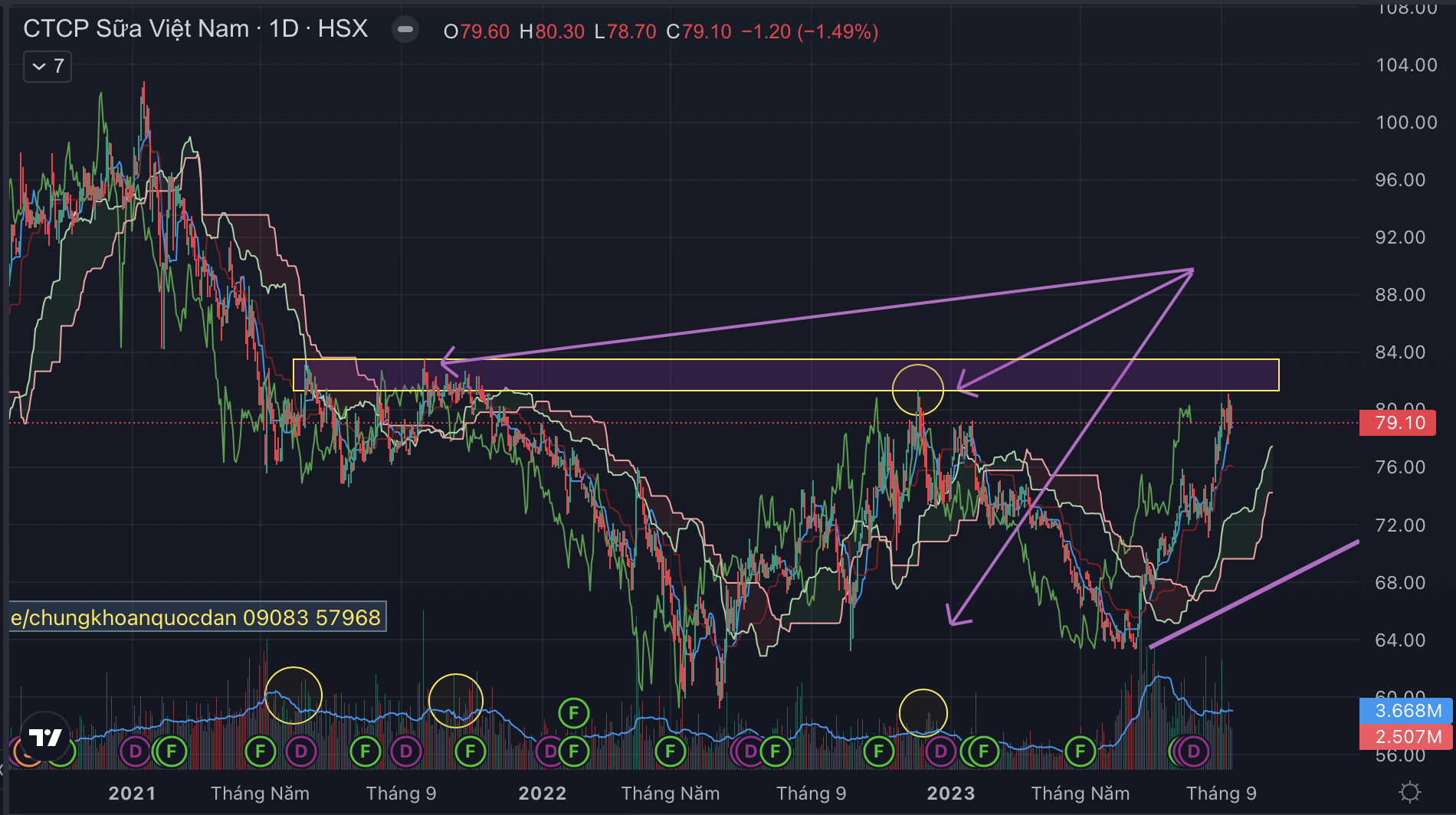Image resolution: width=1456 pixels, height=815 pixels.
Task: Click F marker between second Tháng 9 and 2023
Action: pos(879,751)
